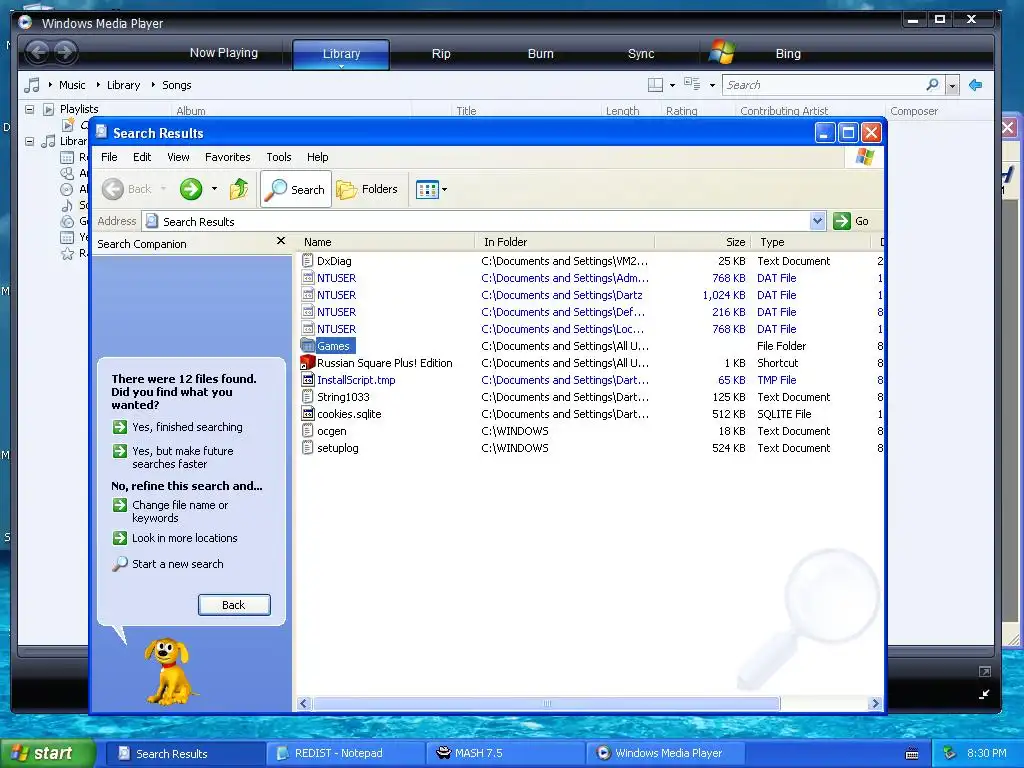Open the Edit menu

click(142, 157)
